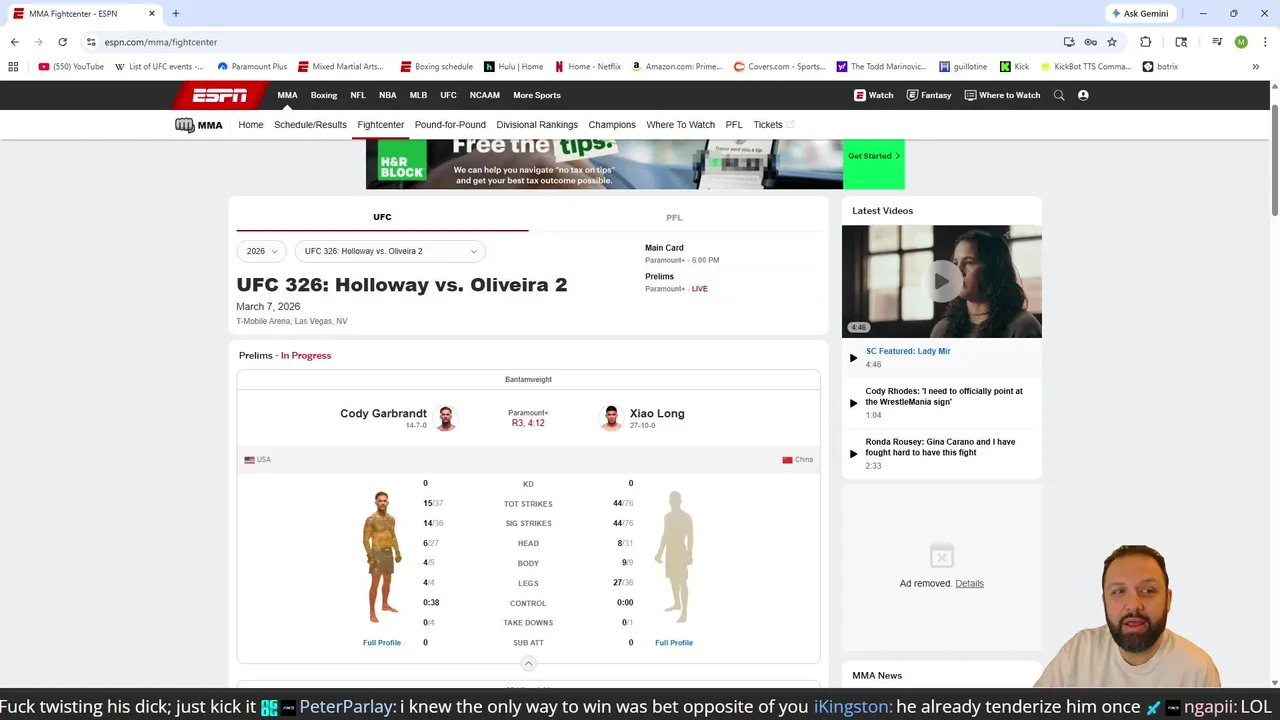
Task: Open site information icon in address bar
Action: tap(91, 42)
